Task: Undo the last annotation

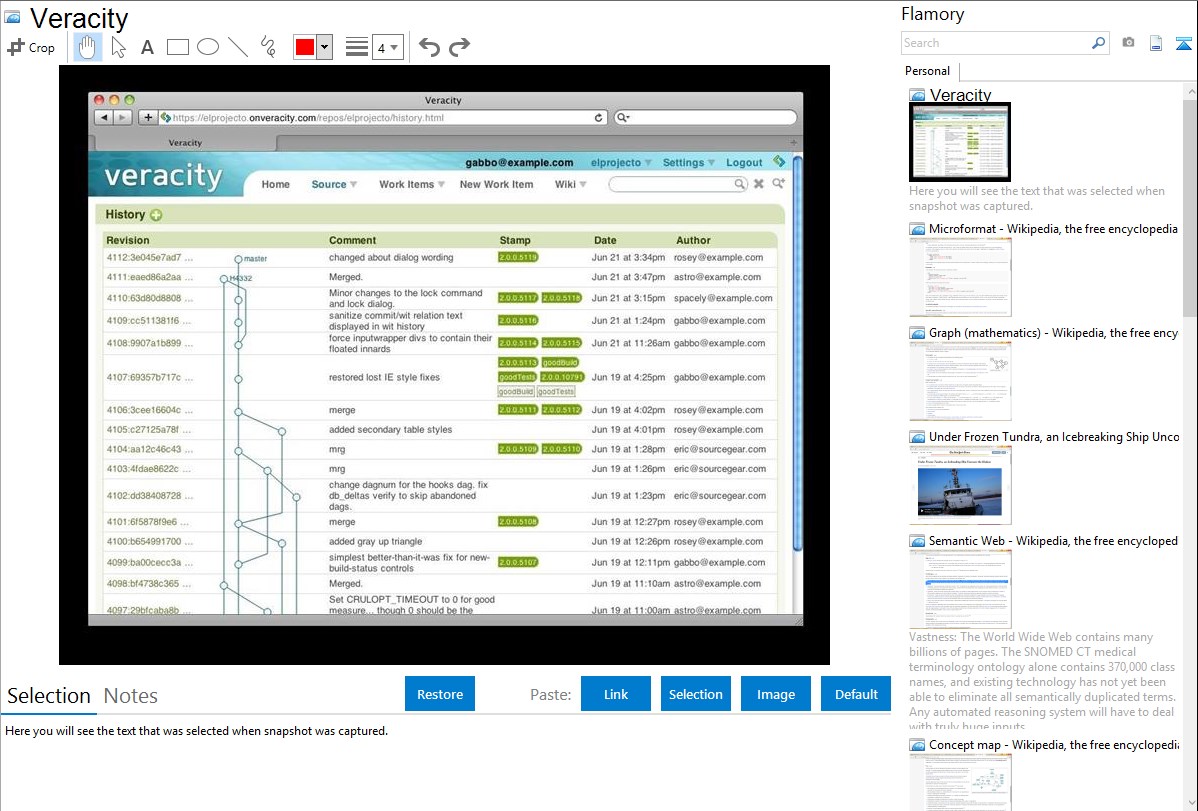Action: (429, 47)
